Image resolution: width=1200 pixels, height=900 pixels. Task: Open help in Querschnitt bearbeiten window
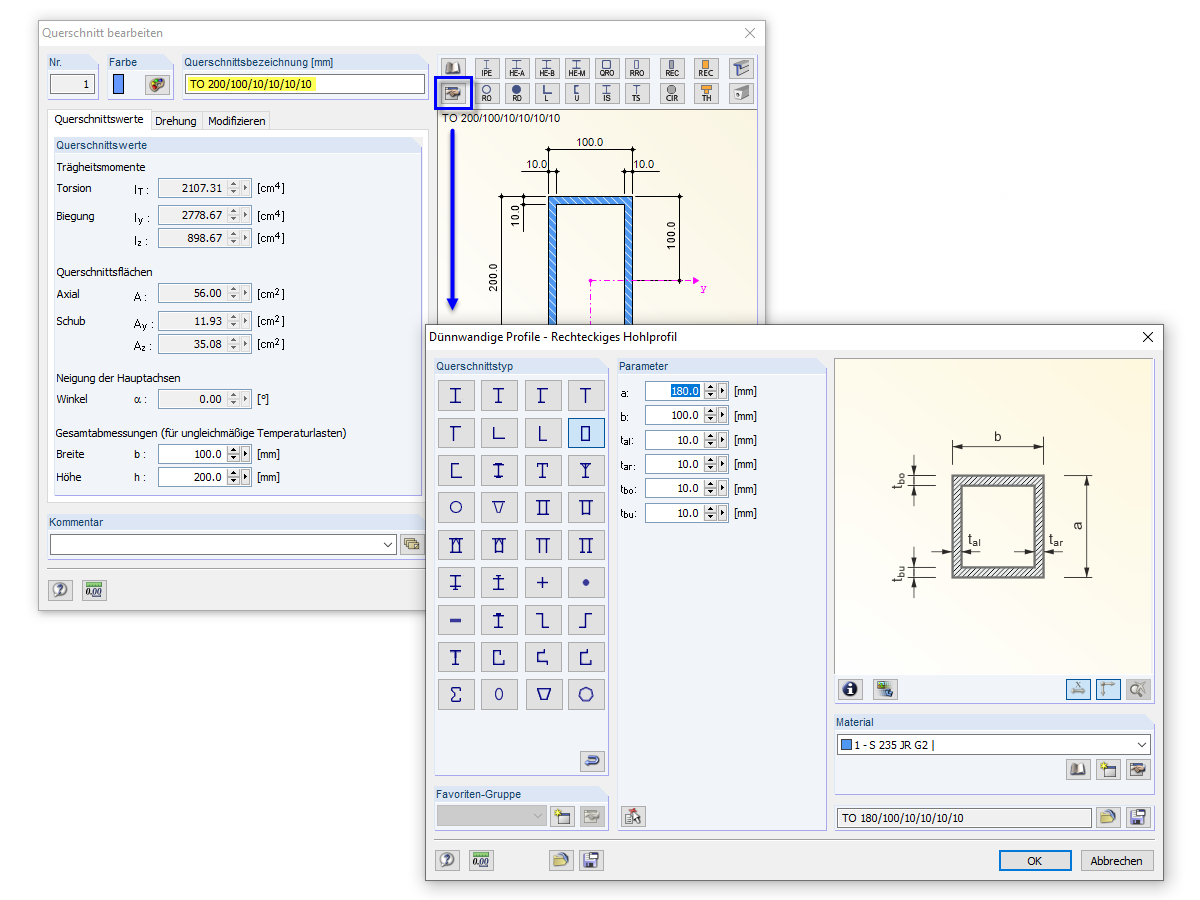tap(61, 590)
